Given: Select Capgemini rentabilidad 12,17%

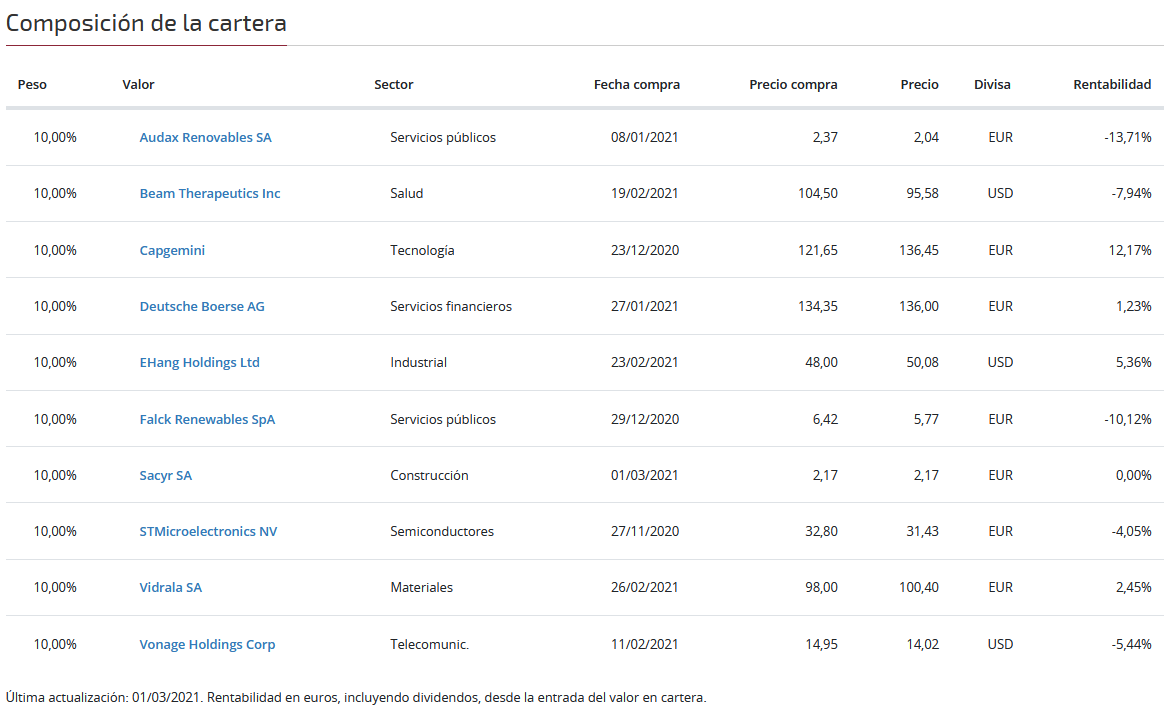Looking at the screenshot, I should coord(1130,250).
